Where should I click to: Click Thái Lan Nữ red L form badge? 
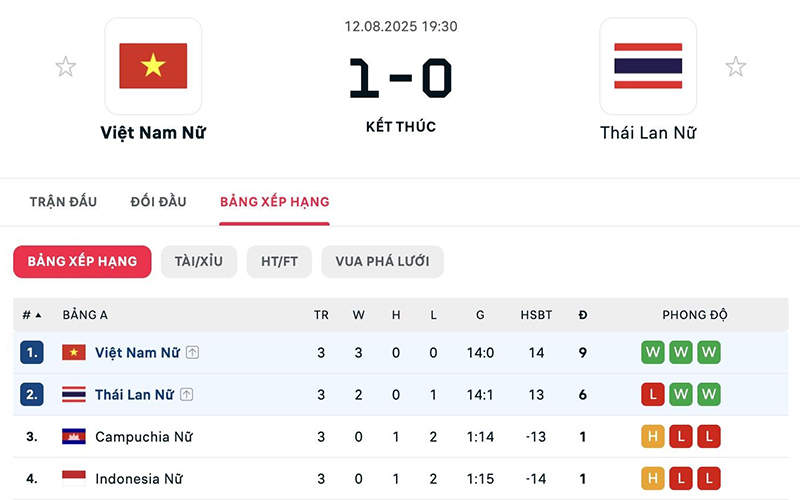[653, 394]
